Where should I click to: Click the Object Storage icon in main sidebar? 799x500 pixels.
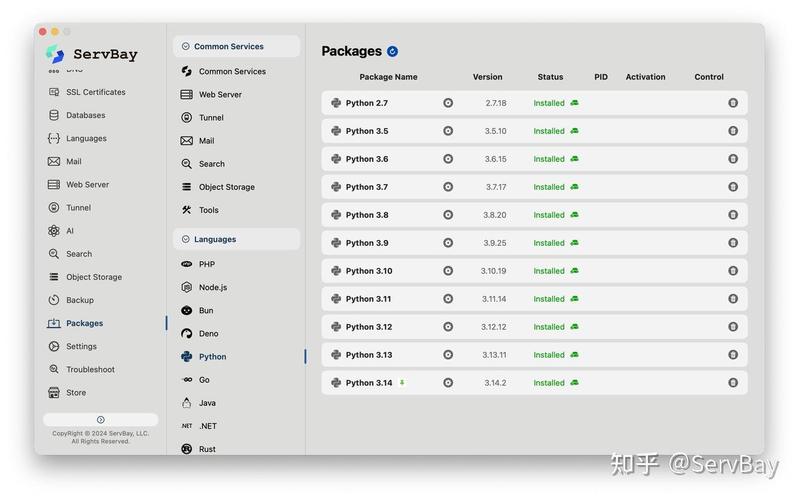pos(54,277)
